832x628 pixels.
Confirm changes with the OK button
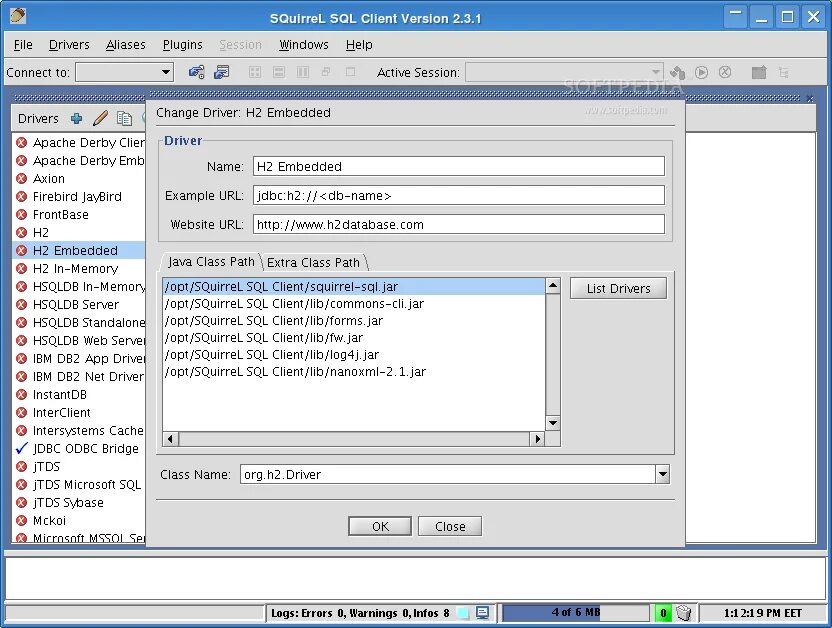tap(379, 525)
